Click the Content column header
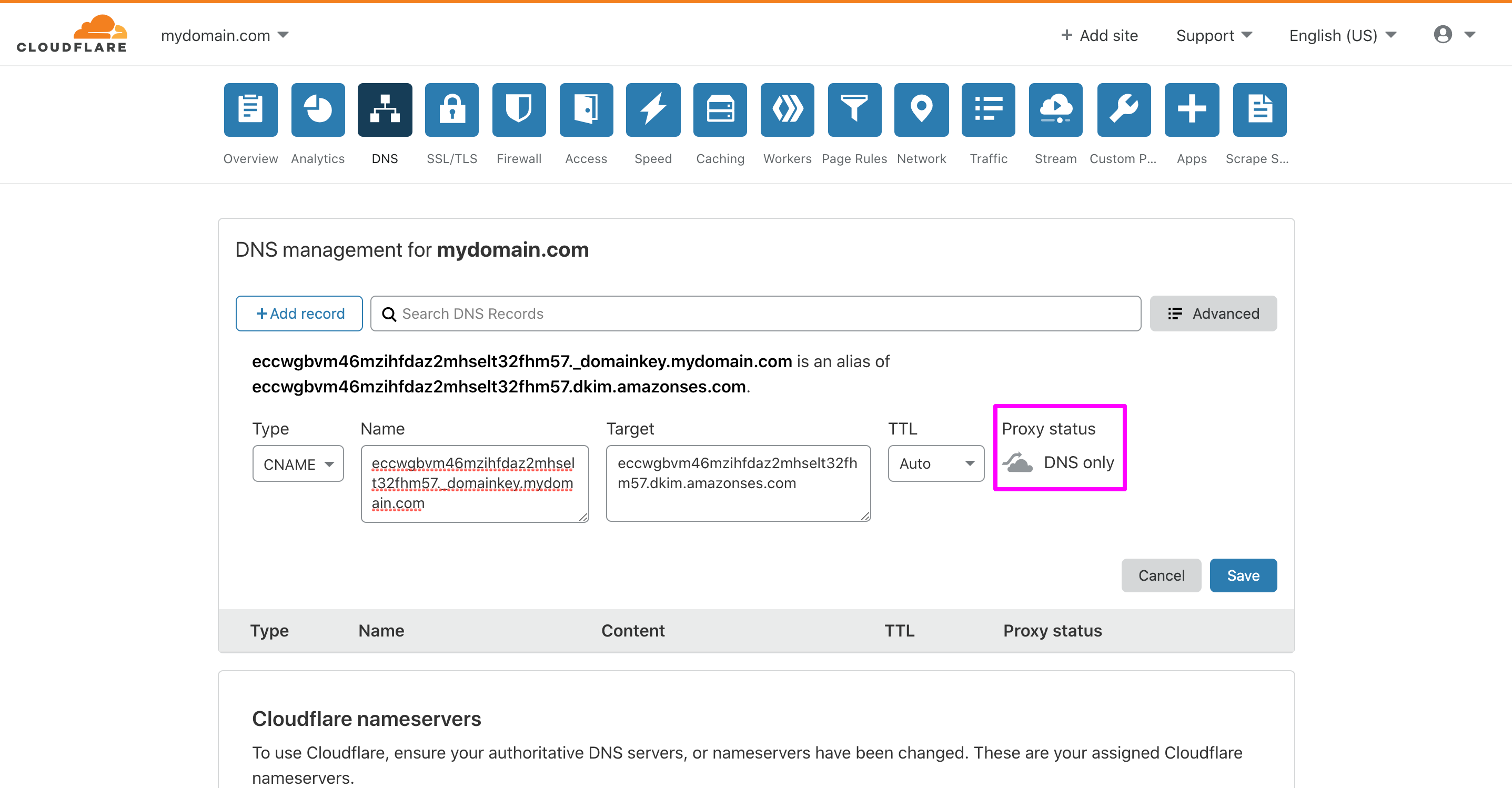The width and height of the screenshot is (1512, 788). (633, 631)
